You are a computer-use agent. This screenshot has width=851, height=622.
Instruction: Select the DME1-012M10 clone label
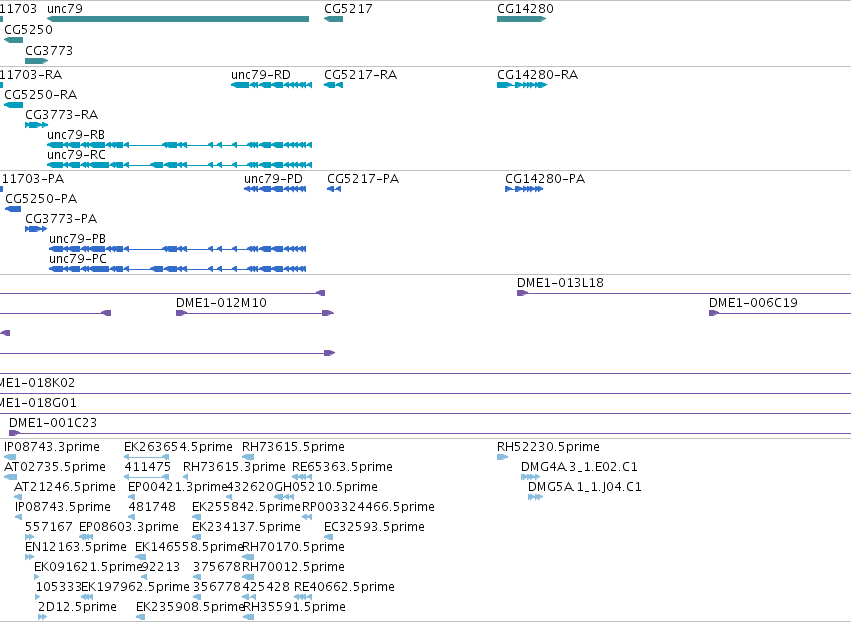[x=221, y=303]
